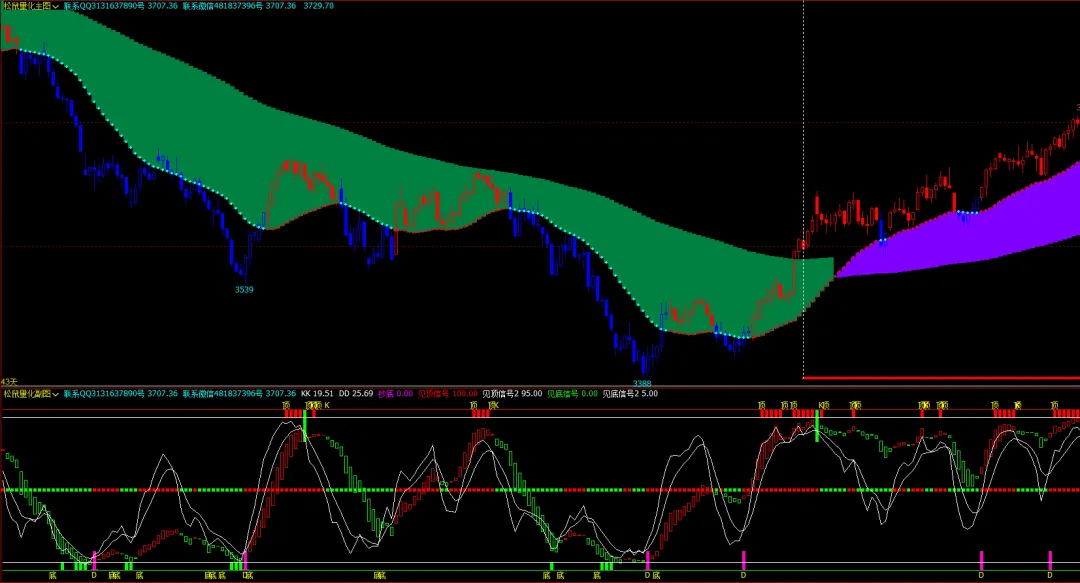This screenshot has width=1080, height=583.
Task: Click the 见顶信号2 95.00 label
Action: [x=512, y=393]
